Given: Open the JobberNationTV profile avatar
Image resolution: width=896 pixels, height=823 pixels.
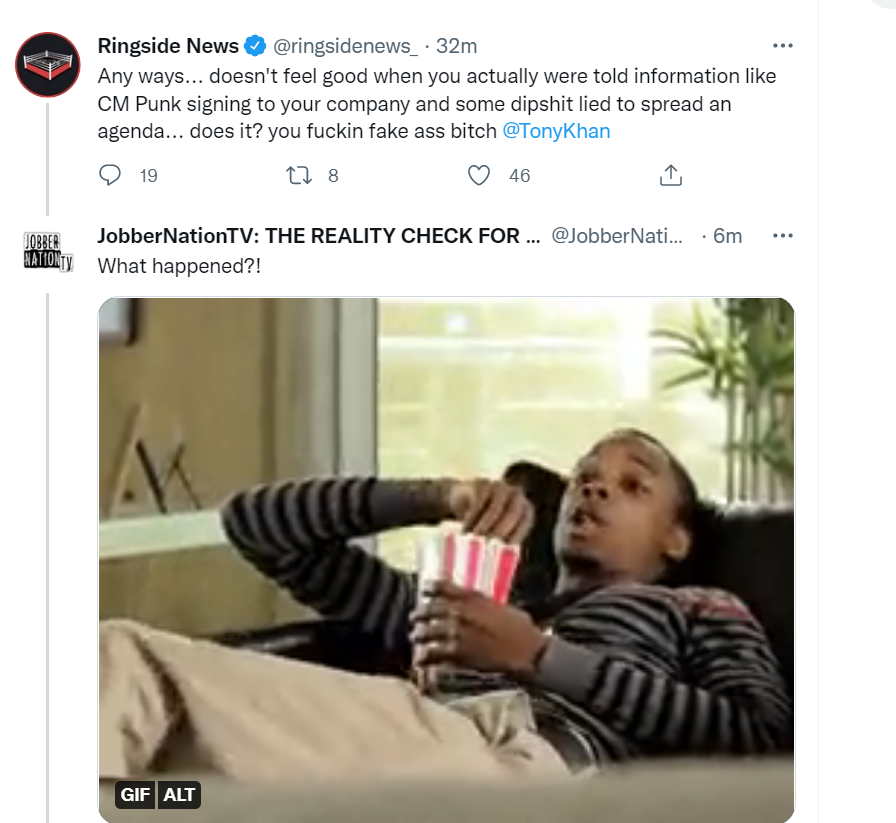Looking at the screenshot, I should pyautogui.click(x=48, y=251).
